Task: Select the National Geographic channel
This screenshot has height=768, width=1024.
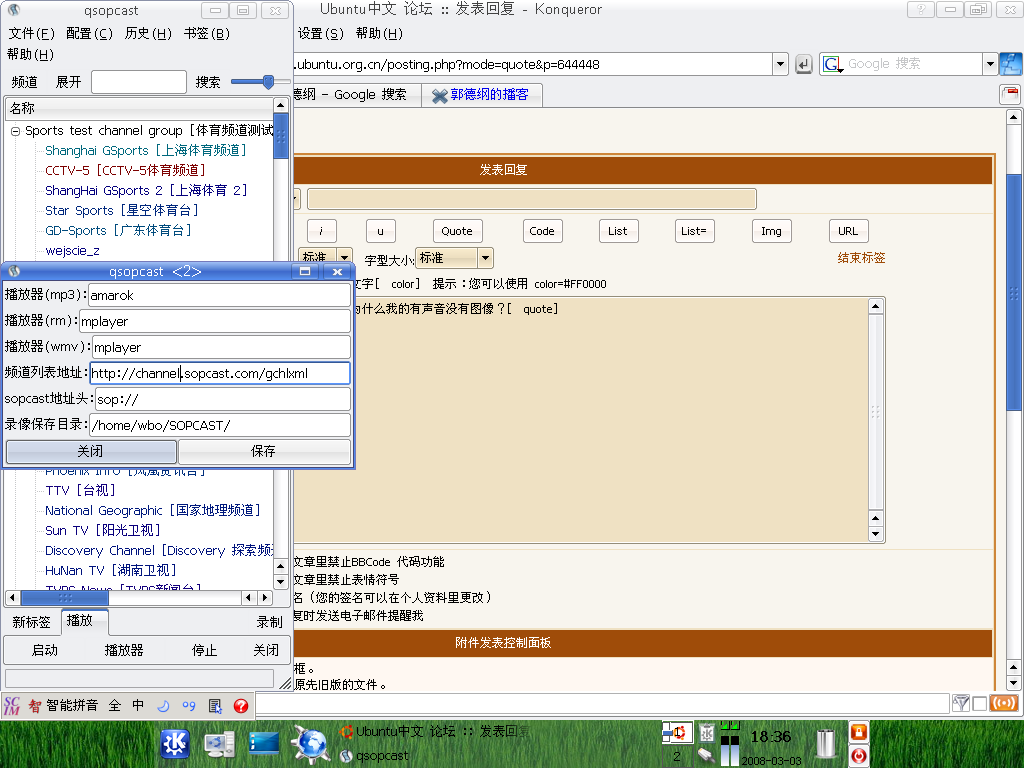Action: [x=153, y=511]
